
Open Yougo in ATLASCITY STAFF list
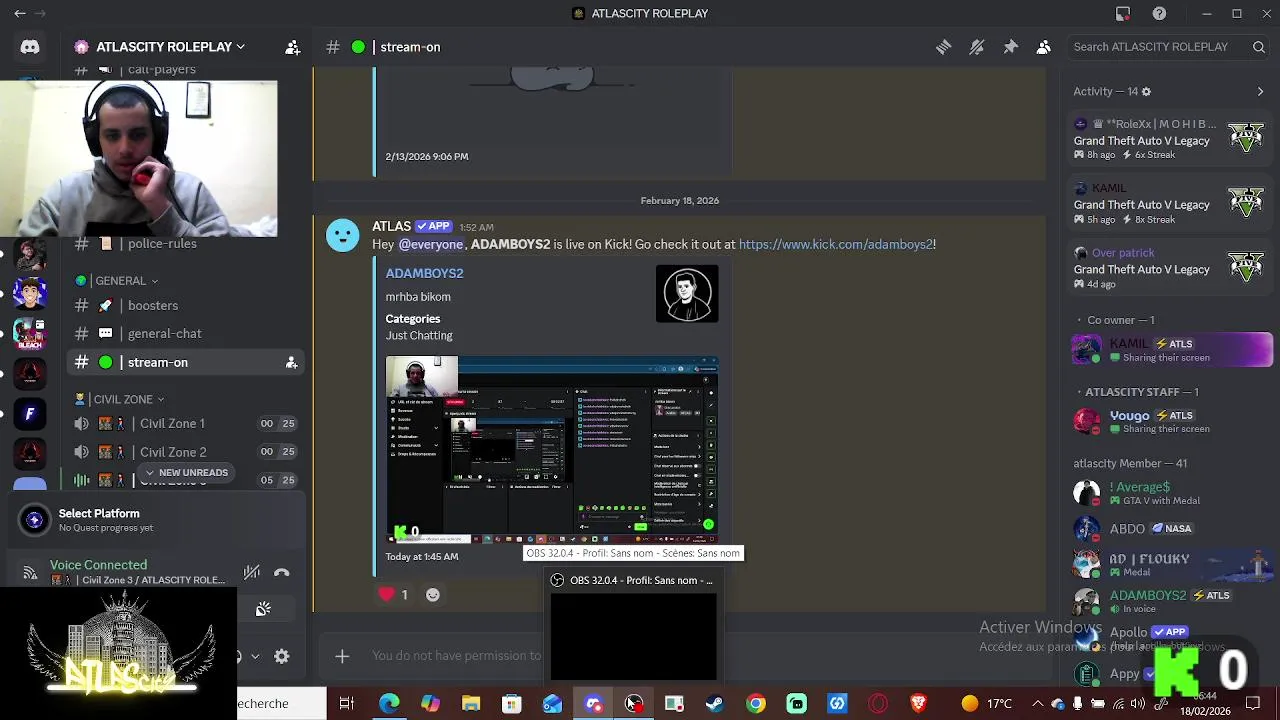pos(1170,421)
